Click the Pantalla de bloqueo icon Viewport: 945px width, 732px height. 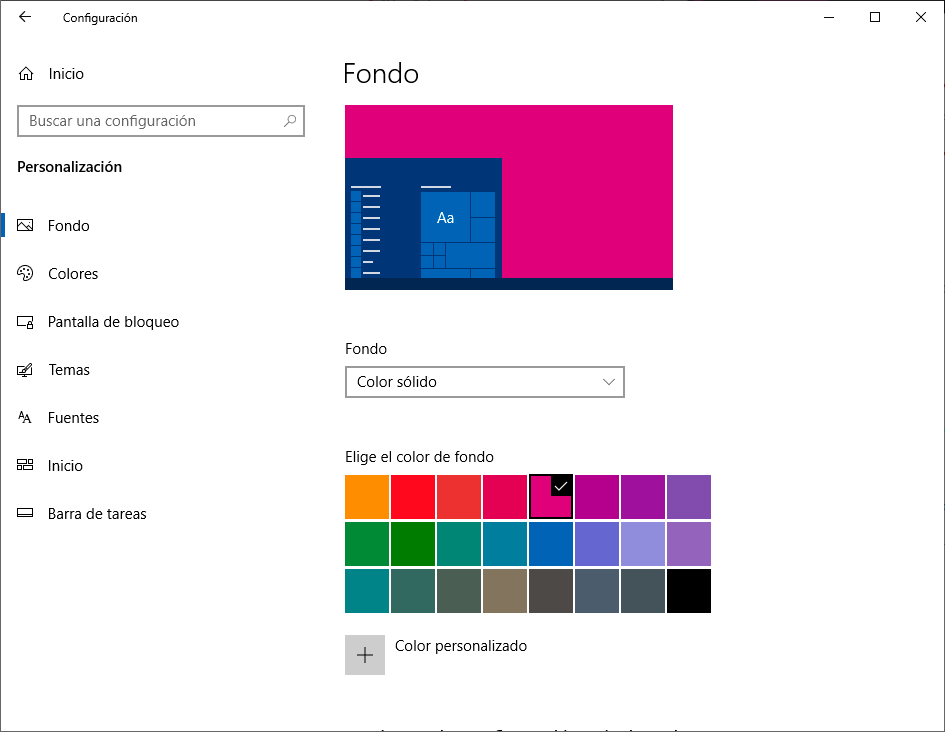tap(26, 322)
